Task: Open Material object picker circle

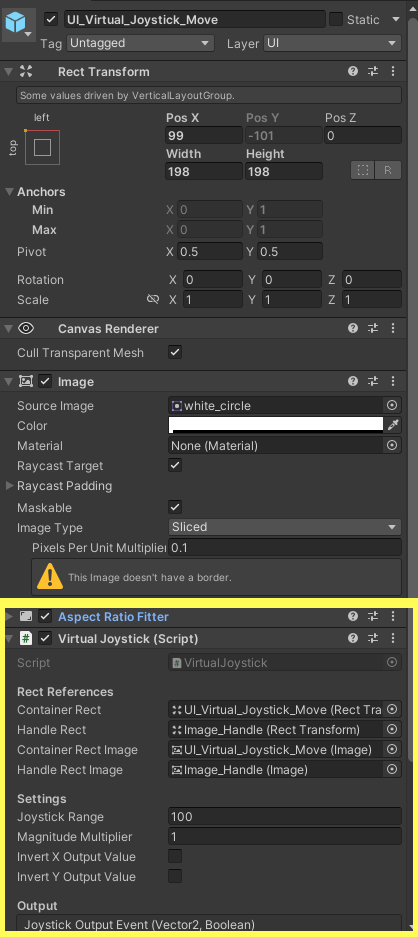Action: click(392, 445)
